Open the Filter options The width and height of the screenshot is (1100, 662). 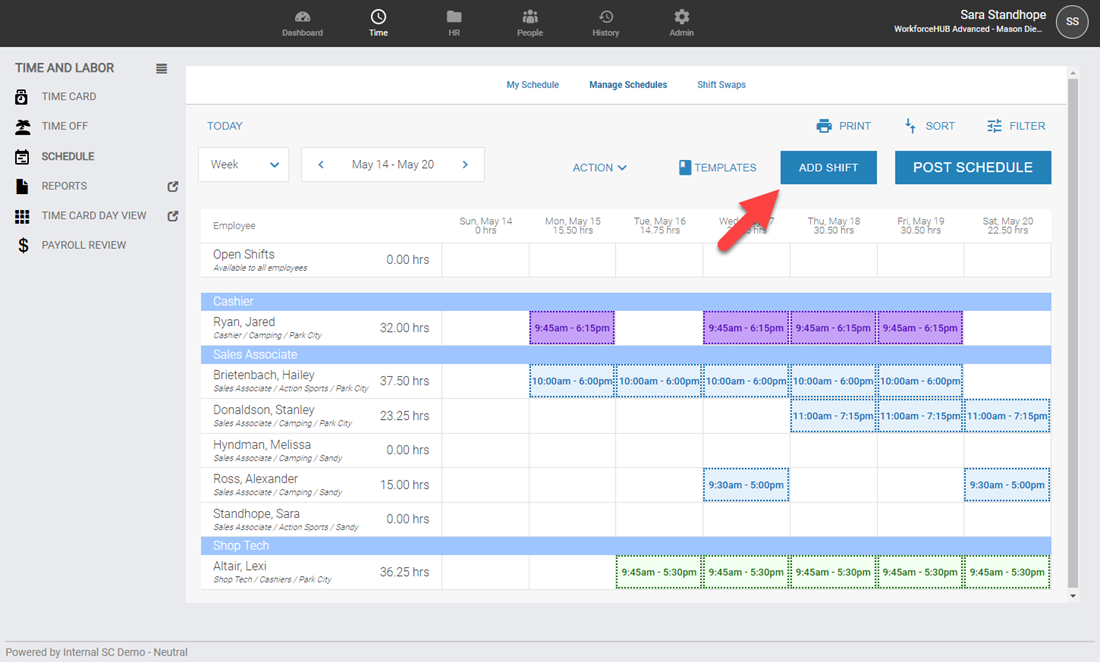[1015, 126]
